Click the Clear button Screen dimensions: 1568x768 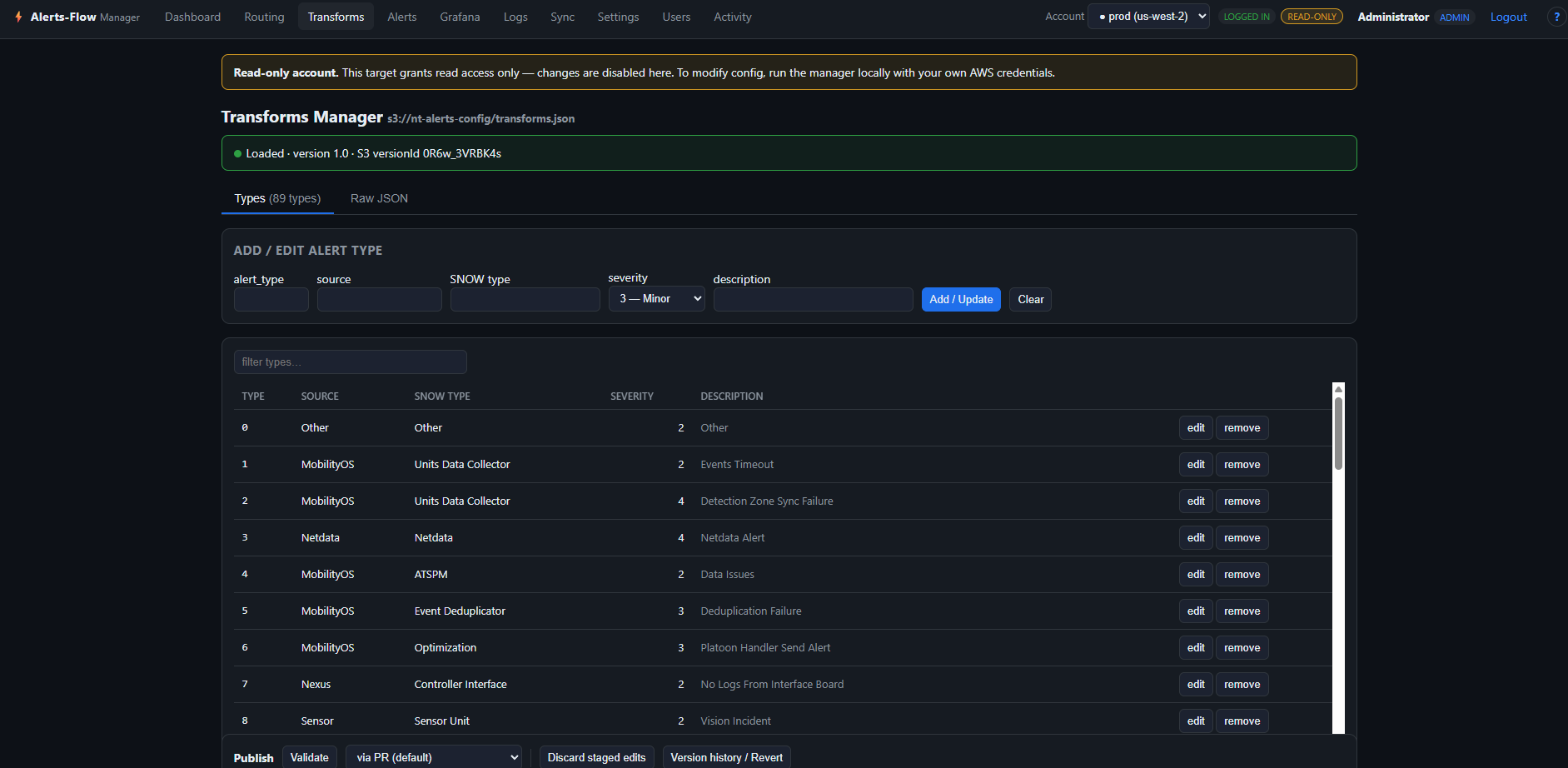click(1030, 299)
